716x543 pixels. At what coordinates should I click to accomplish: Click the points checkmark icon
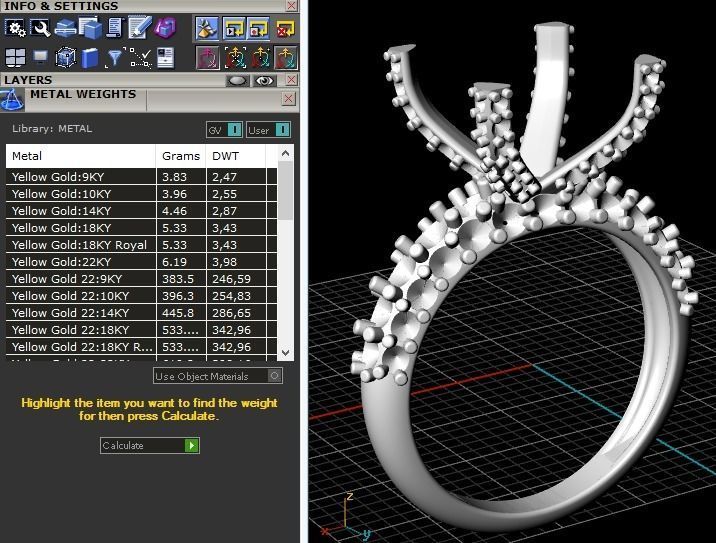tap(140, 58)
